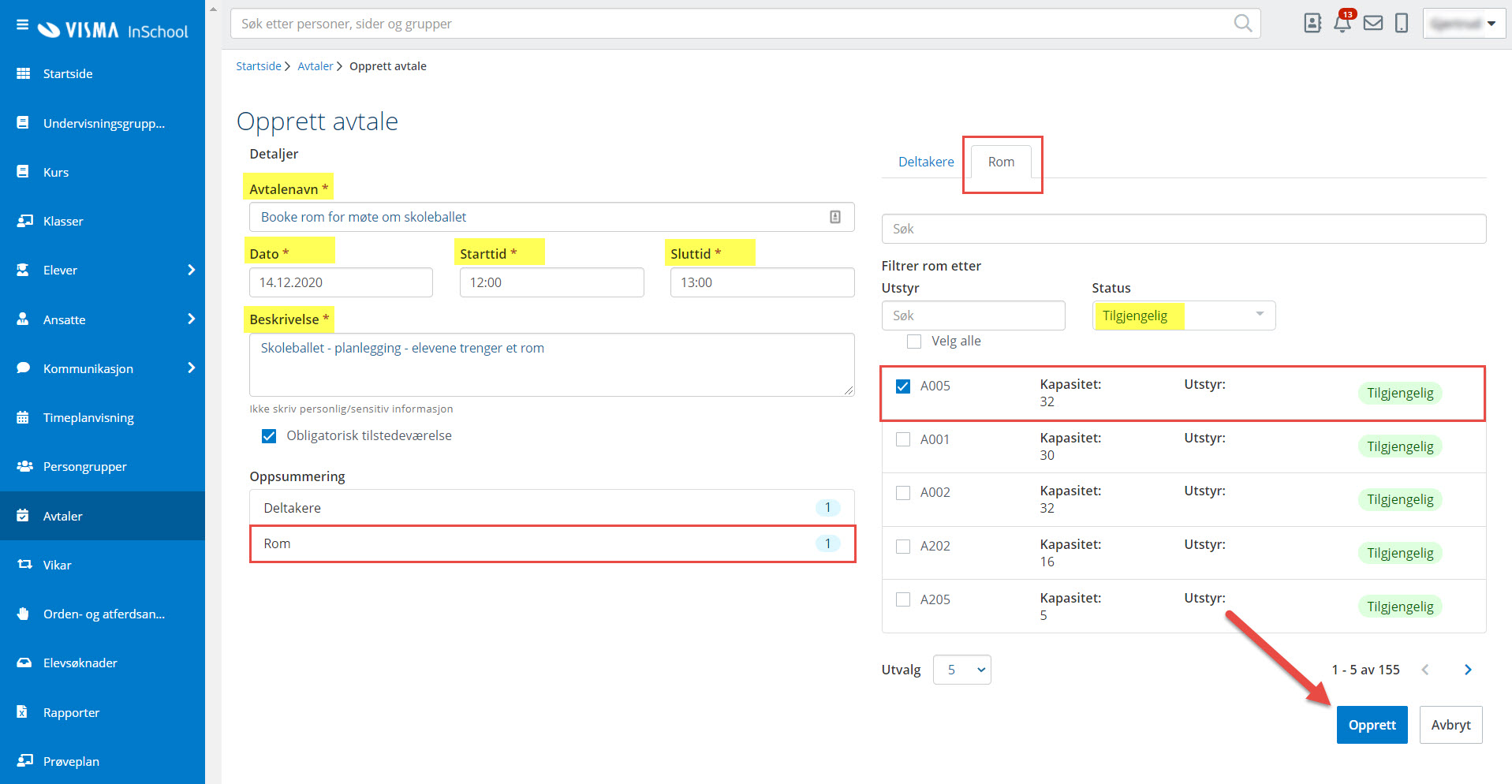Screen dimensions: 1512x784
Task: Click the Avbryt button
Action: click(1450, 725)
